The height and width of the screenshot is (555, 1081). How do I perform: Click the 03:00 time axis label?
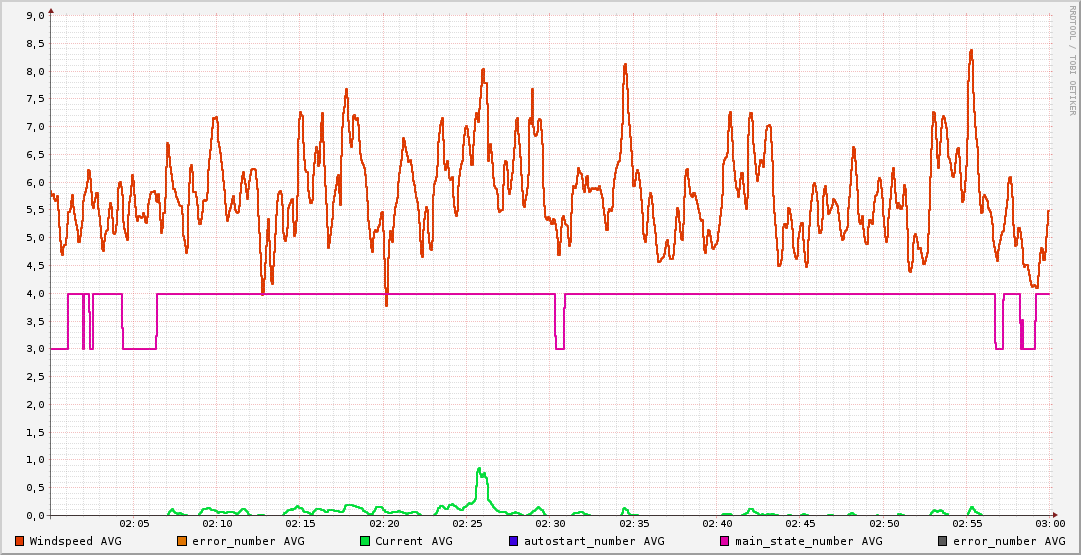coord(1050,524)
